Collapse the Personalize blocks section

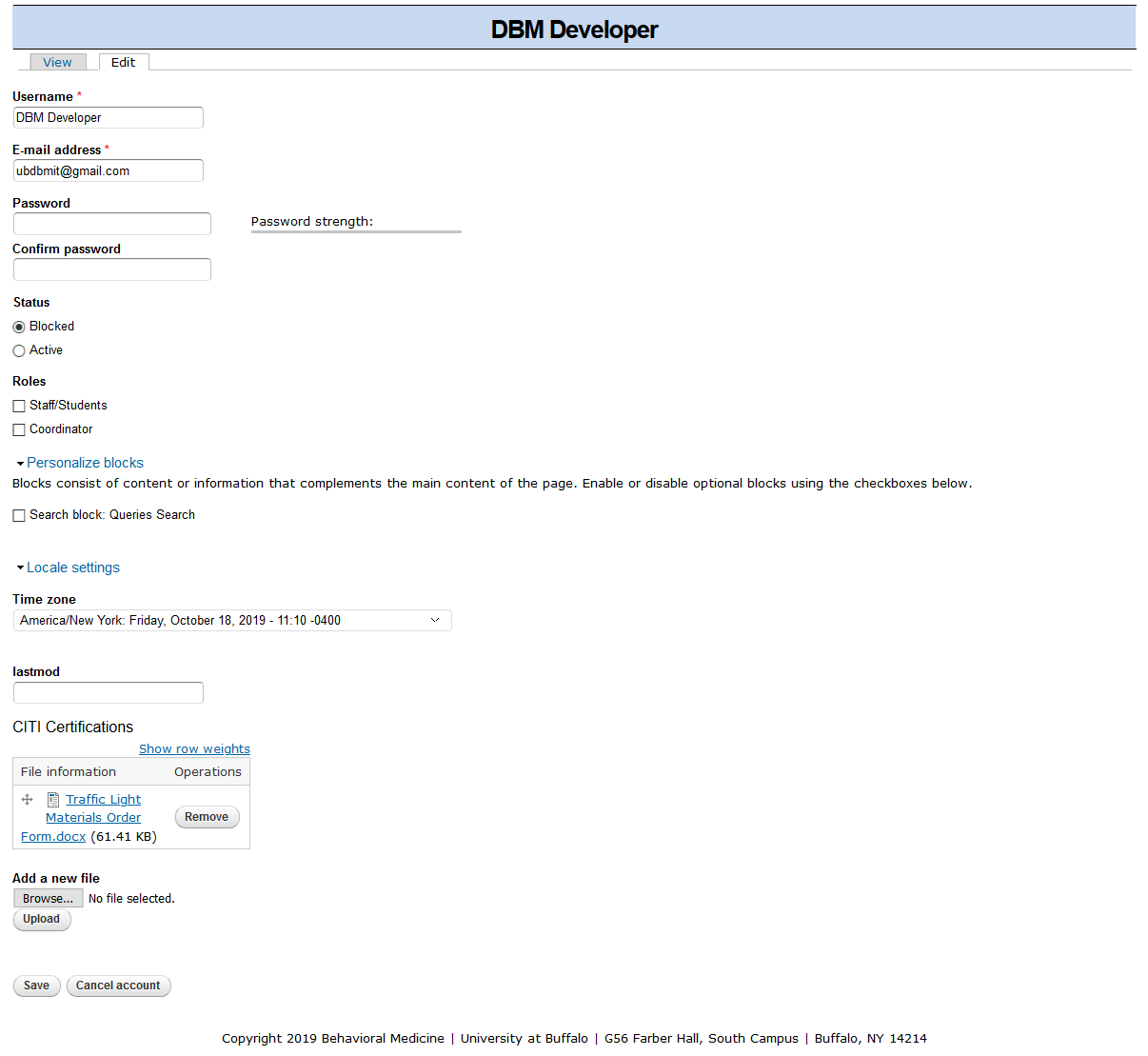click(x=85, y=463)
